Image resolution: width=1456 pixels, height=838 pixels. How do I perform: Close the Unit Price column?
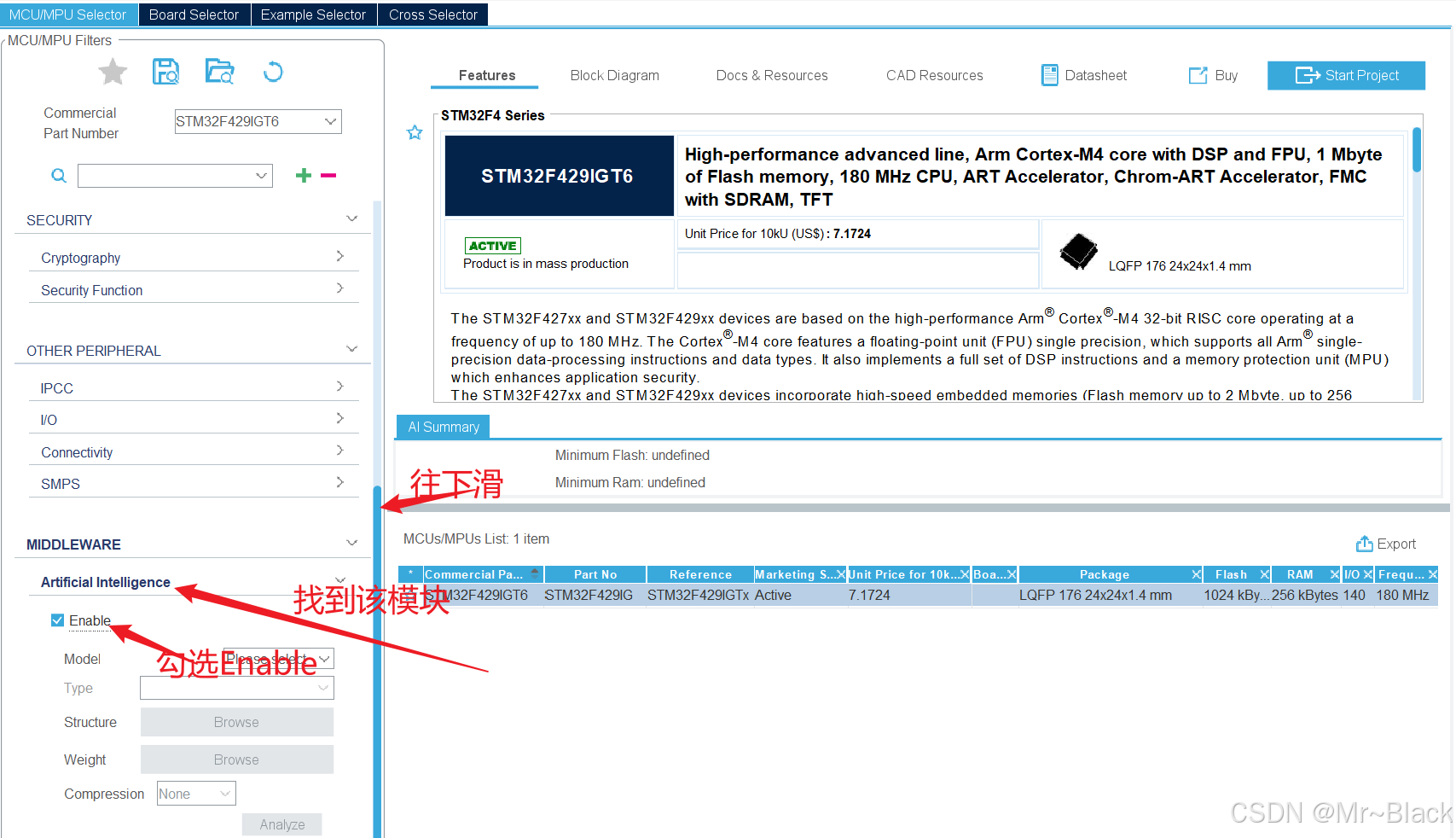point(966,574)
